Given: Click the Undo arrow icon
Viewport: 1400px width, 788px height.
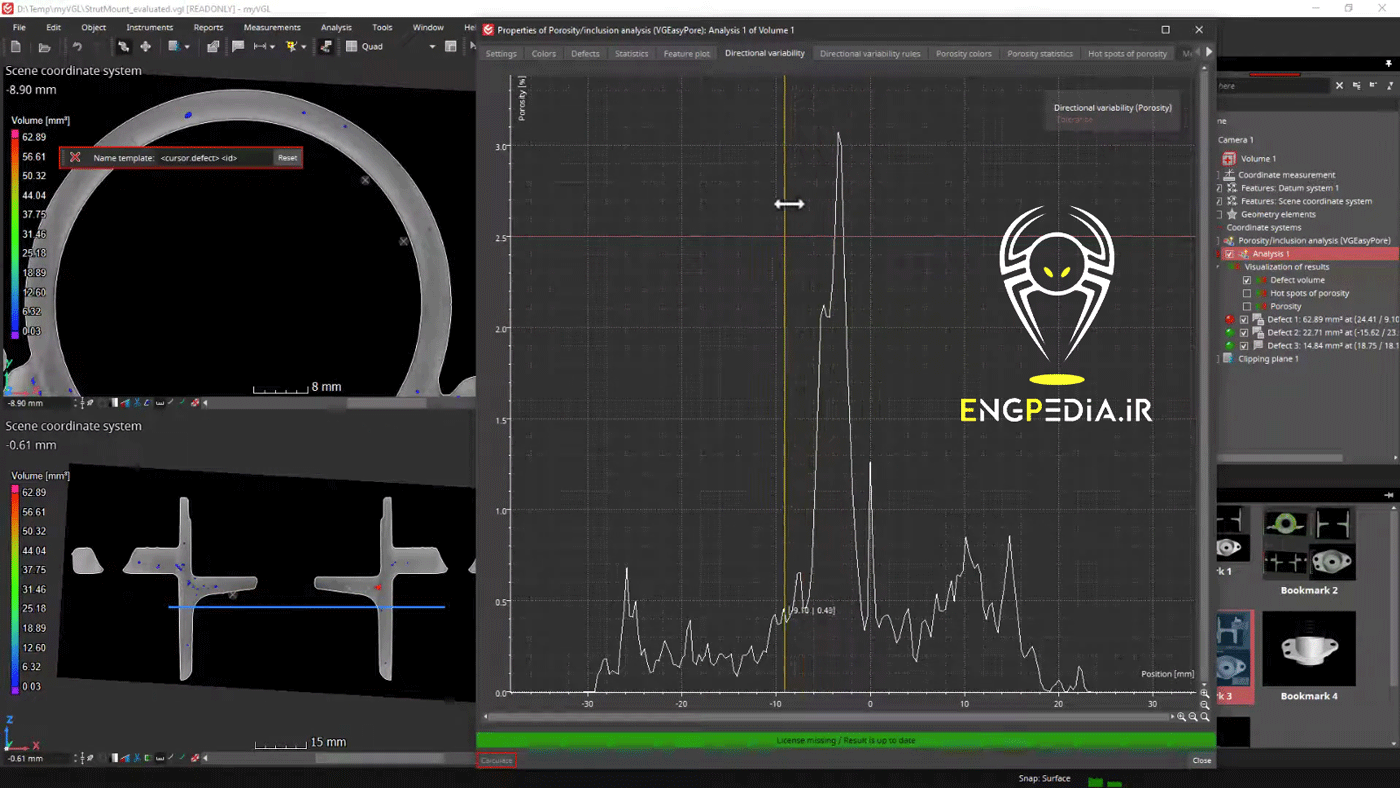Looking at the screenshot, I should tap(77, 46).
